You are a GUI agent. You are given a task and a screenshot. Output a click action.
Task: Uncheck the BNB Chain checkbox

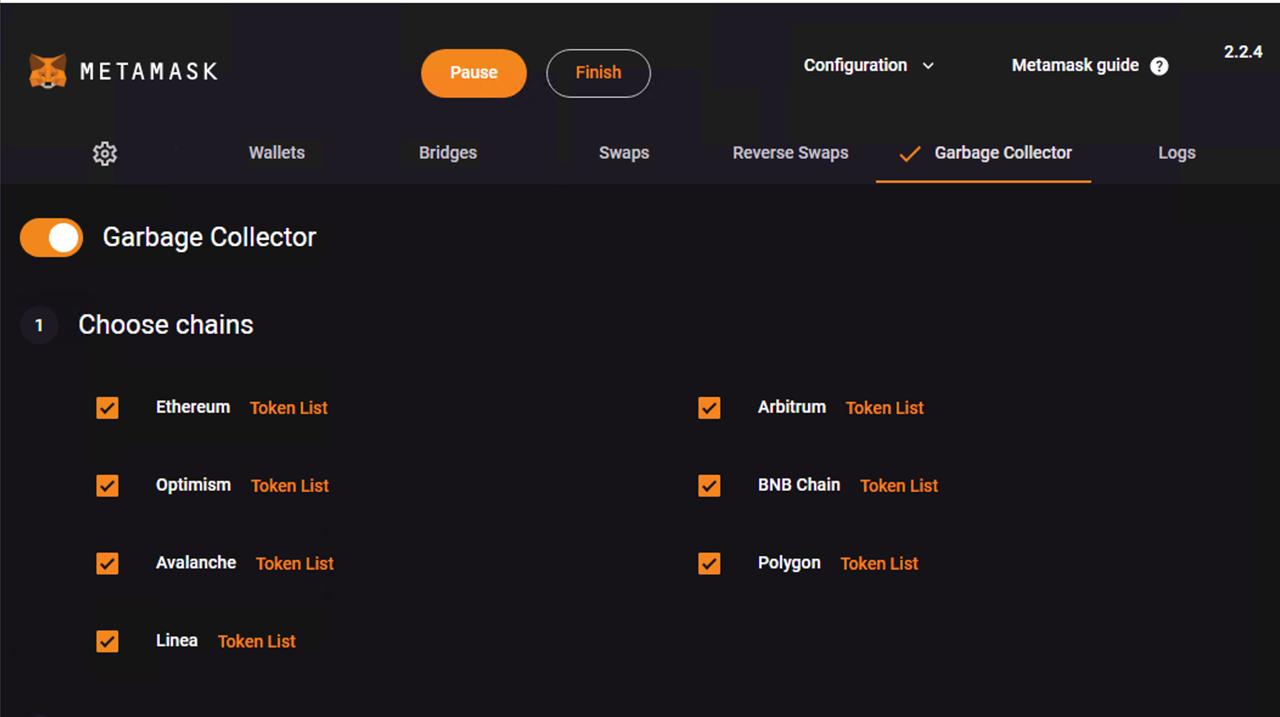(x=709, y=486)
